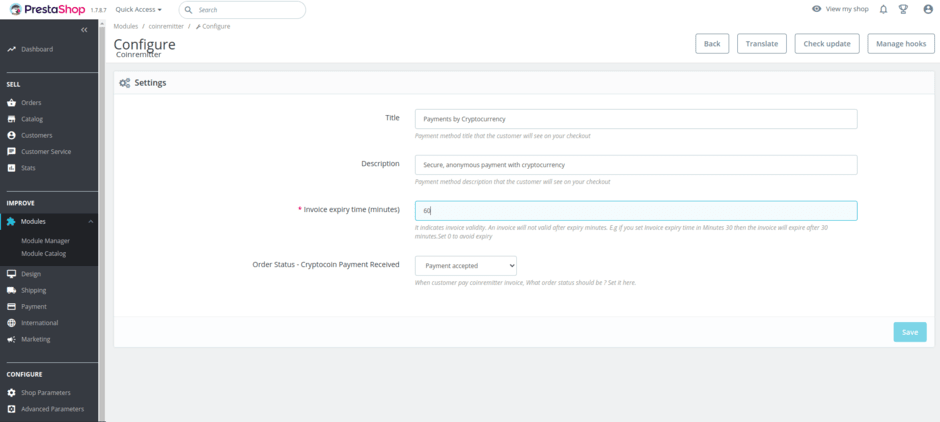
Task: Click the Settings cogs icon in the panel header
Action: (x=125, y=83)
